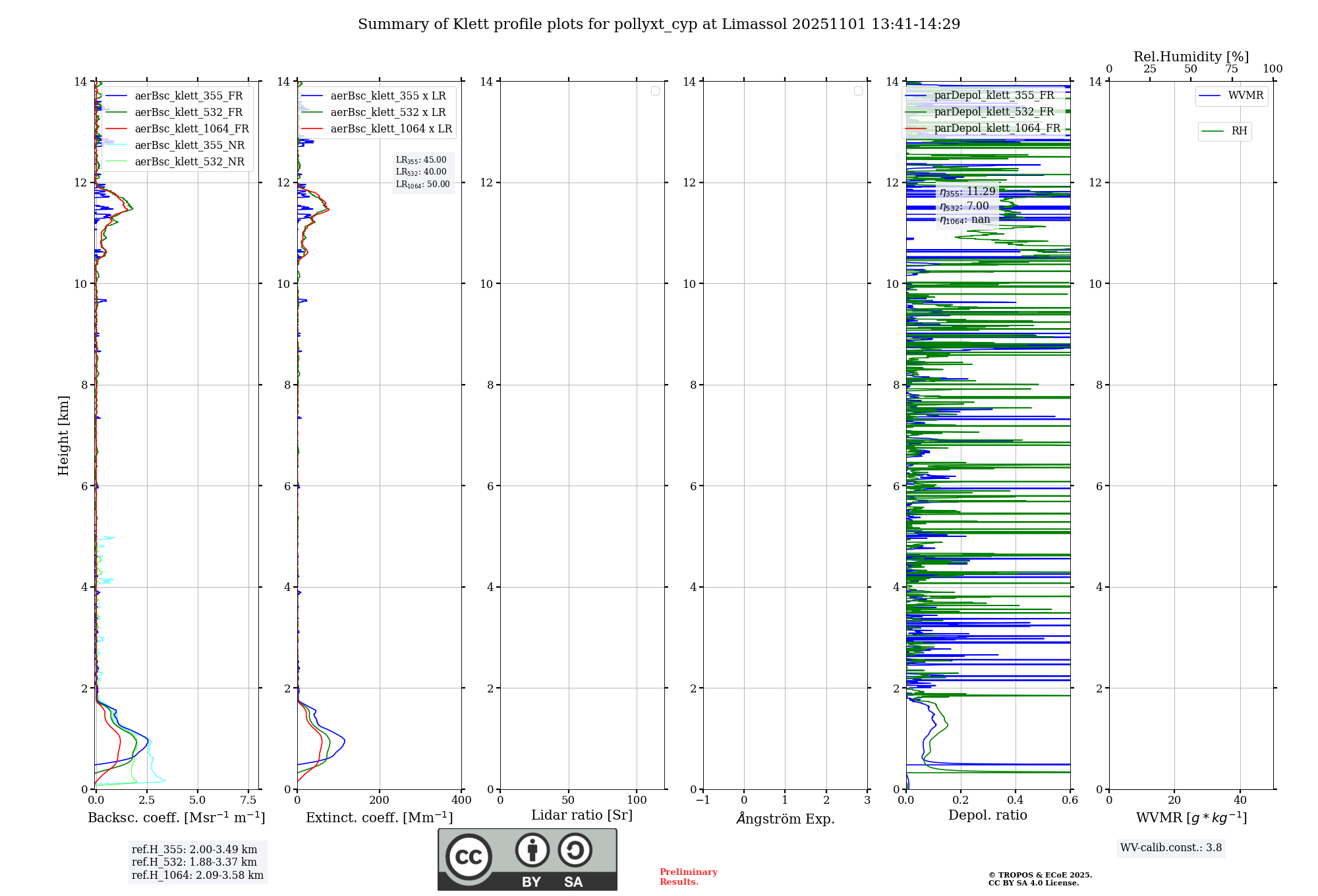Click the Preliminary Results red text
Viewport: 1318px width, 896px height.
point(688,877)
